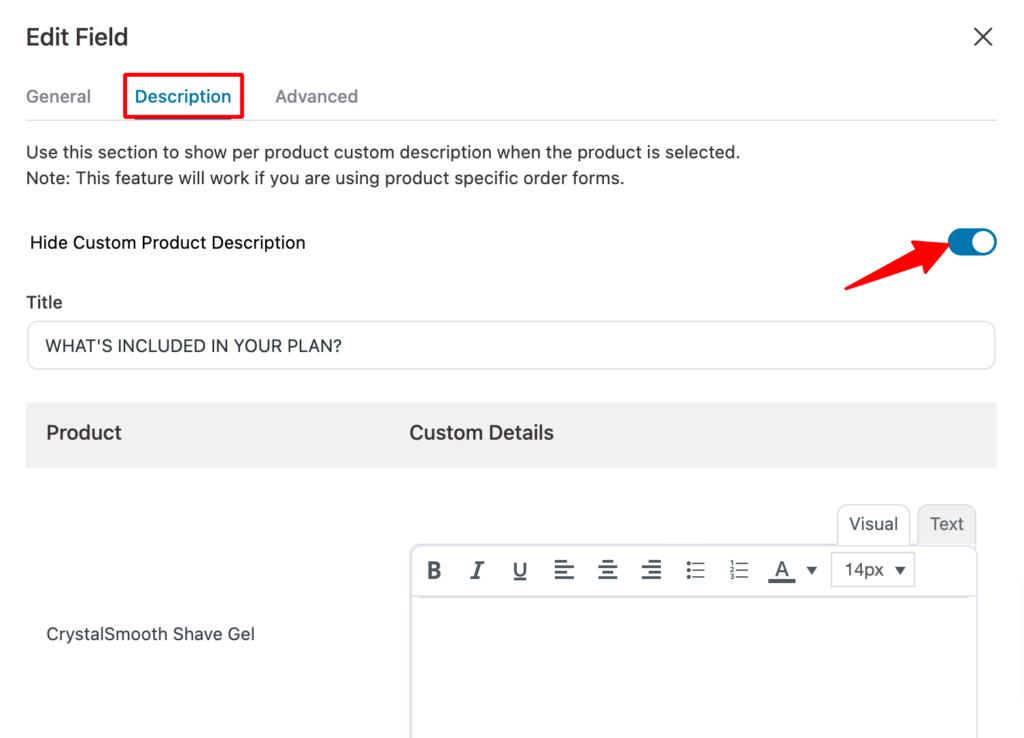This screenshot has height=738, width=1024.
Task: Switch to the General tab
Action: click(x=58, y=97)
